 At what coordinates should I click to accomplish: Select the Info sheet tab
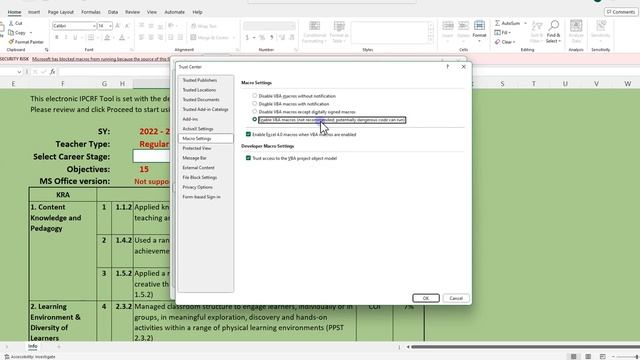33,346
